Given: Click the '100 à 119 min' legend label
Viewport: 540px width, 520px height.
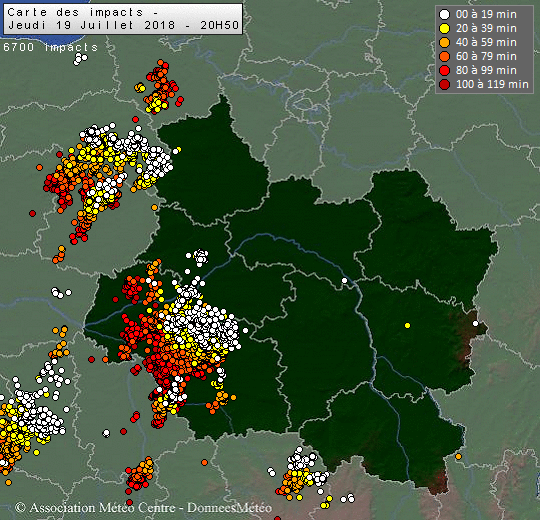Looking at the screenshot, I should (x=492, y=84).
